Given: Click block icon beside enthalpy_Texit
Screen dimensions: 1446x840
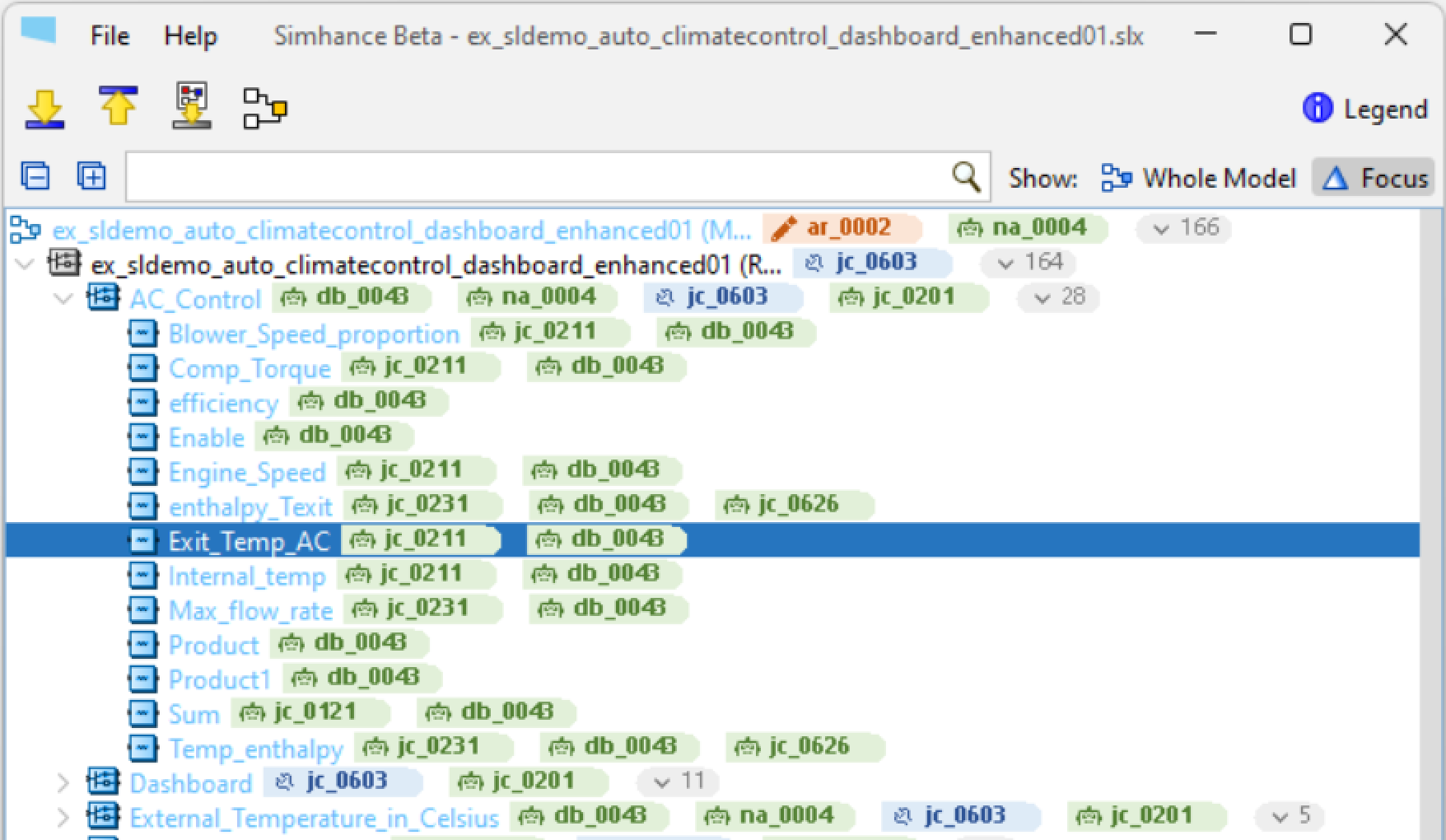Looking at the screenshot, I should pos(143,506).
